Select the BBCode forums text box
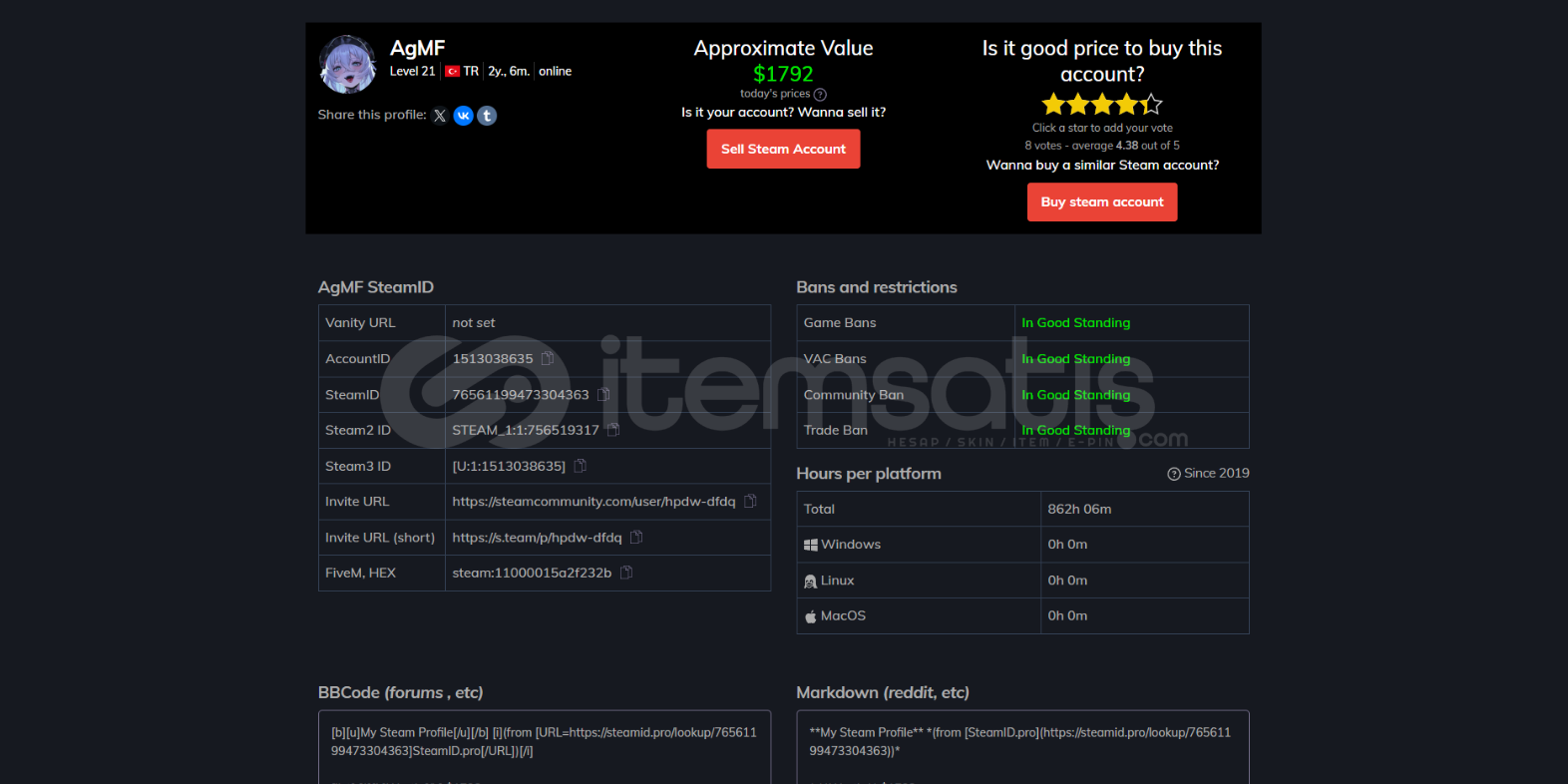1568x784 pixels. pyautogui.click(x=545, y=747)
